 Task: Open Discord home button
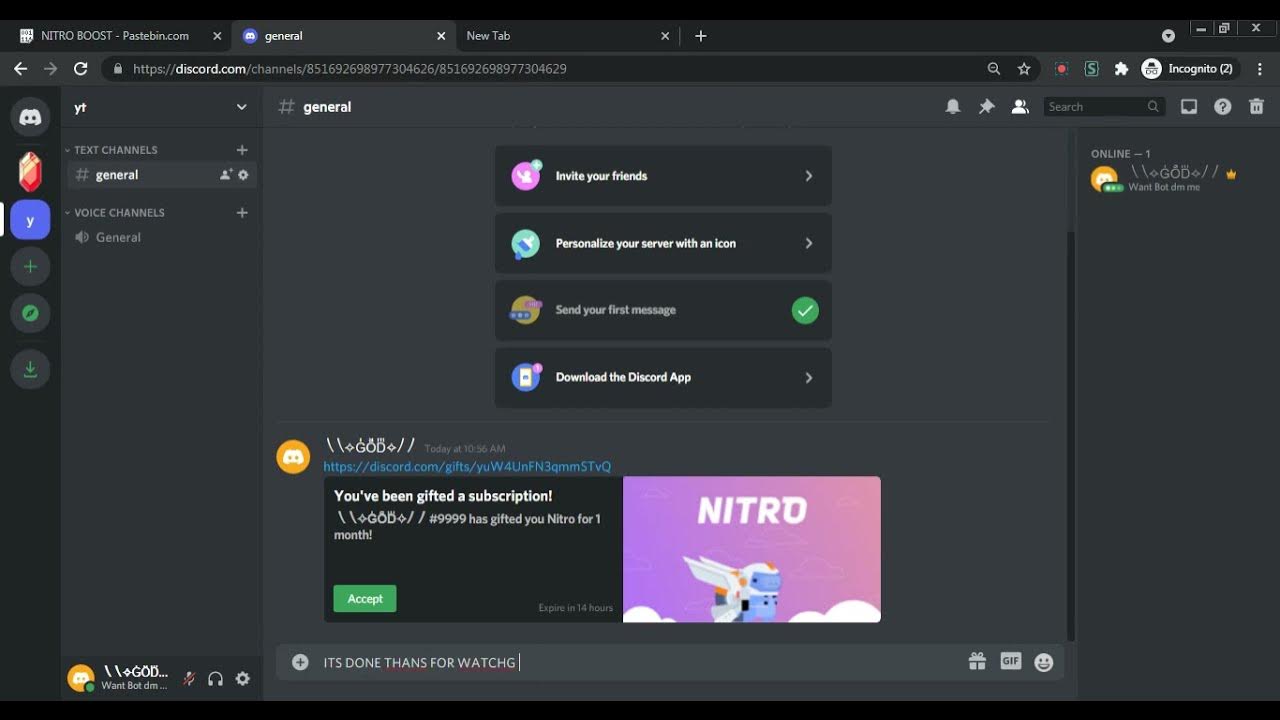30,117
